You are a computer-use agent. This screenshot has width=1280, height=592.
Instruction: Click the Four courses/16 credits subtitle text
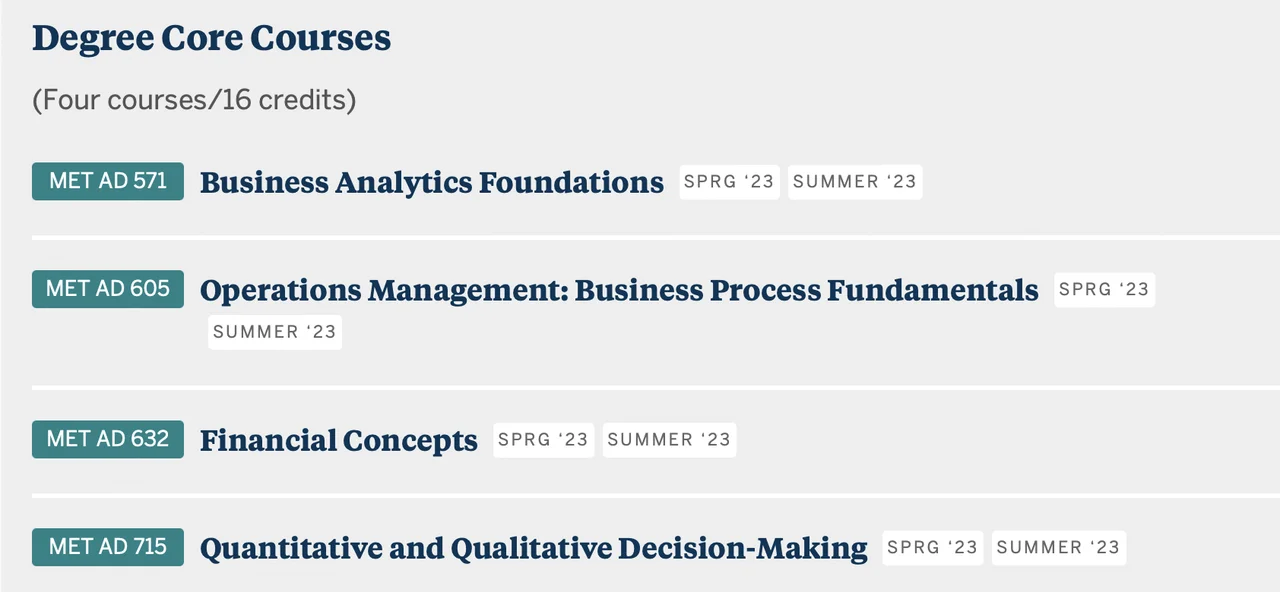click(194, 100)
